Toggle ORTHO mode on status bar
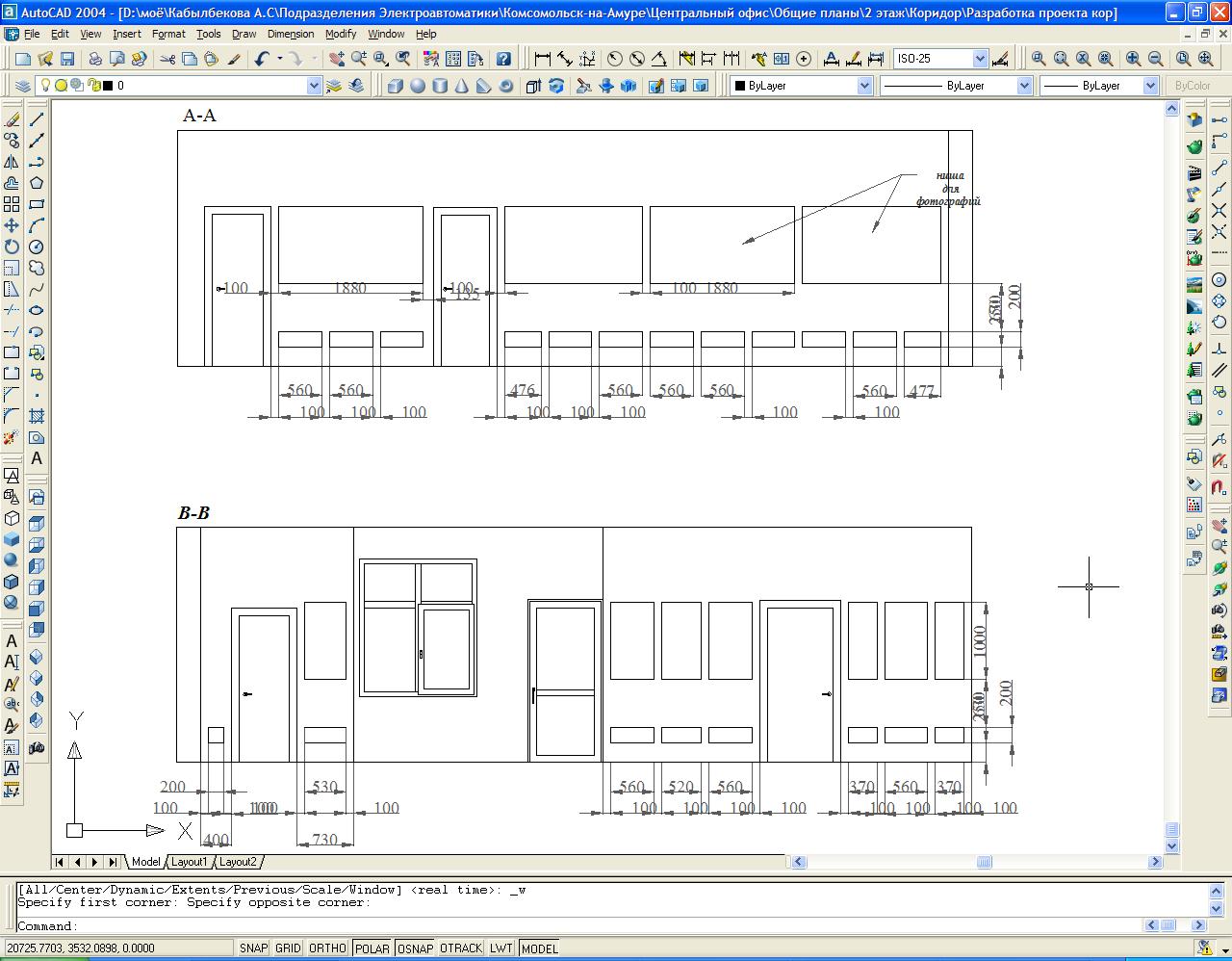This screenshot has height=961, width=1232. tap(327, 948)
